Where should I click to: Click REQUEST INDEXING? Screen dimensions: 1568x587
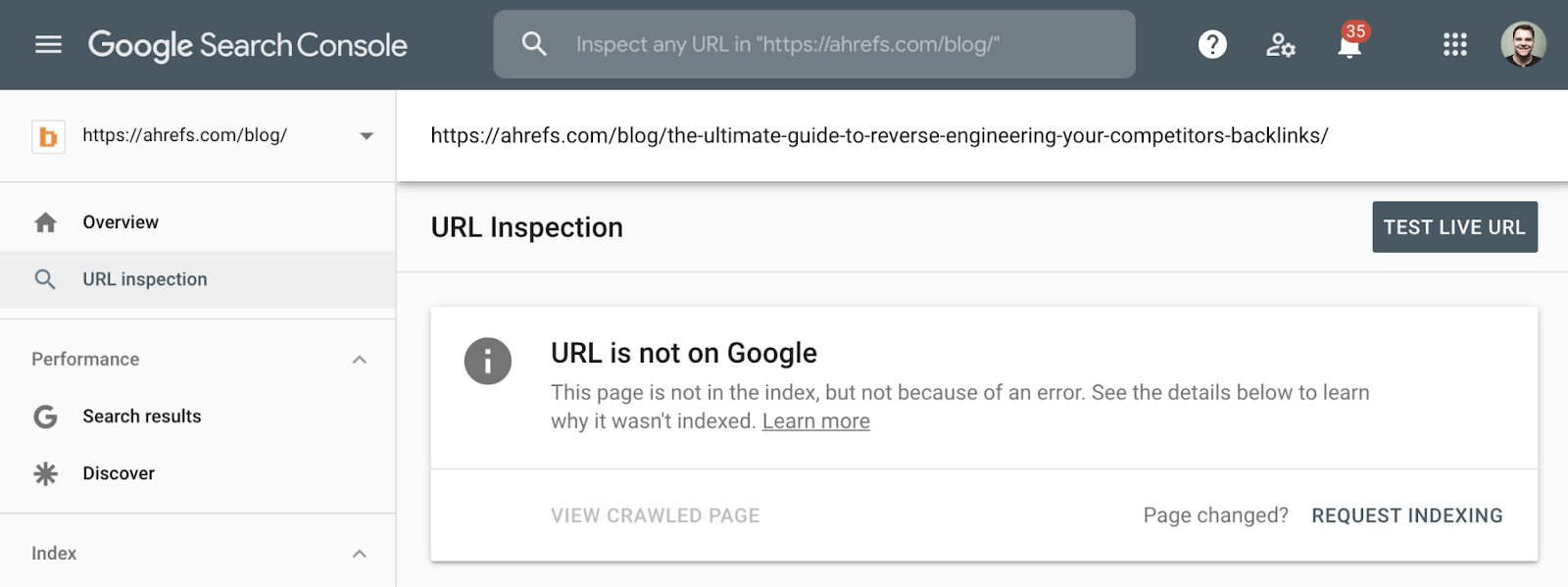1406,514
